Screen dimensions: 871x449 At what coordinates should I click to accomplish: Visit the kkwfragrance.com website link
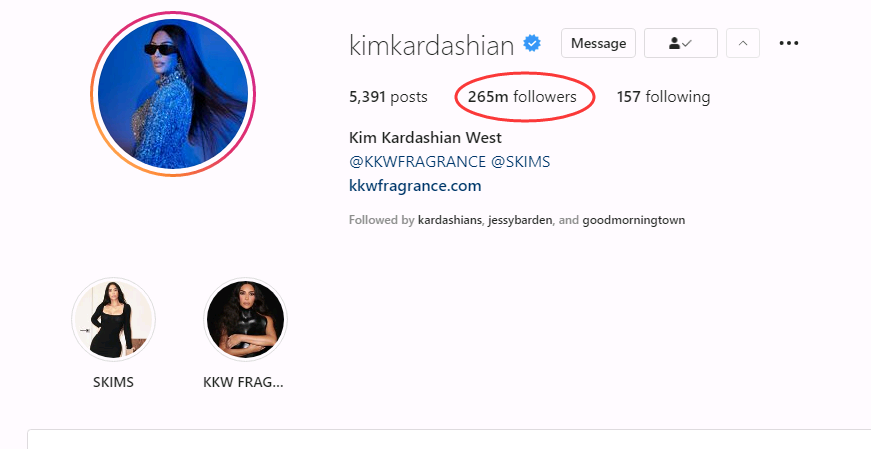[x=415, y=186]
